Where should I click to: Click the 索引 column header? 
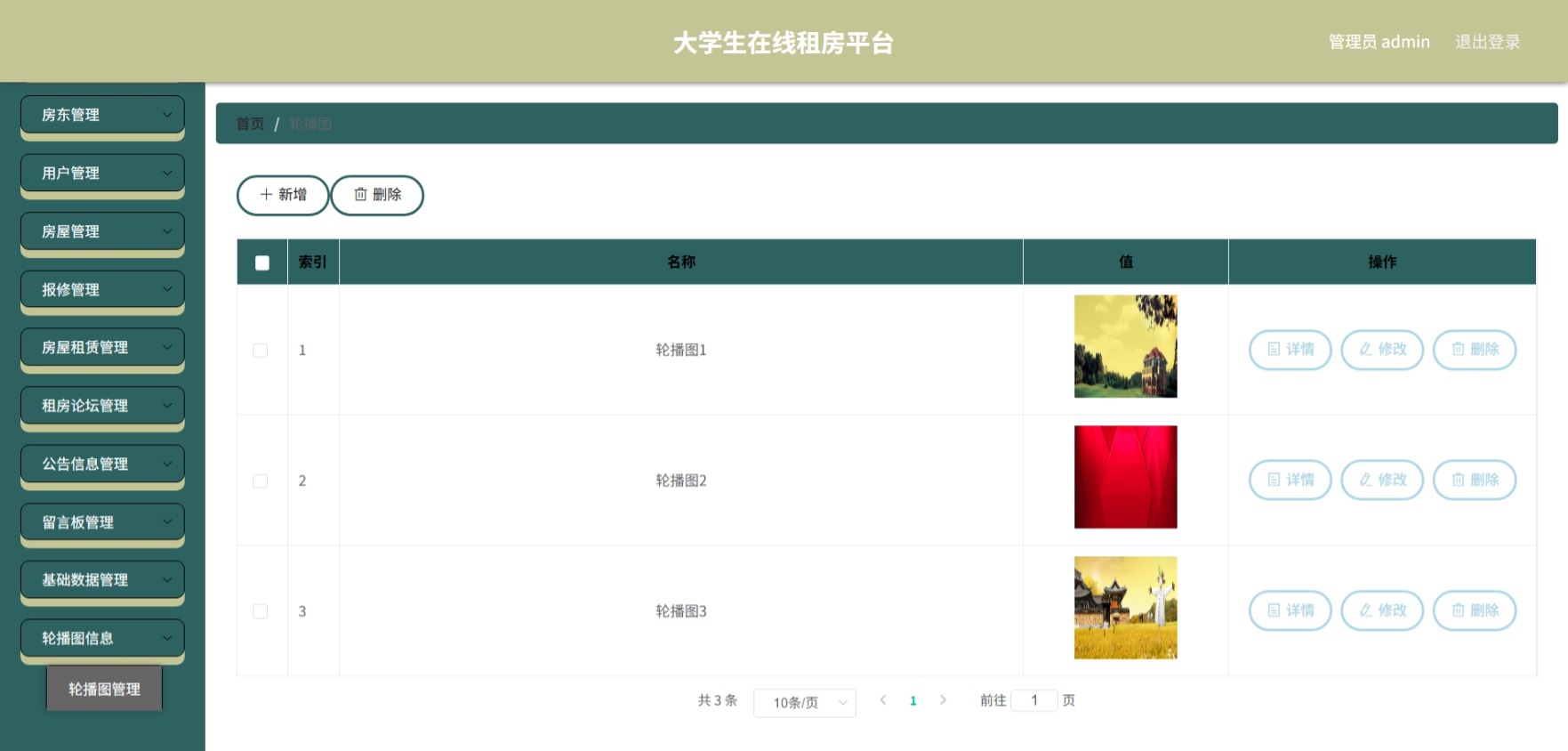[312, 262]
